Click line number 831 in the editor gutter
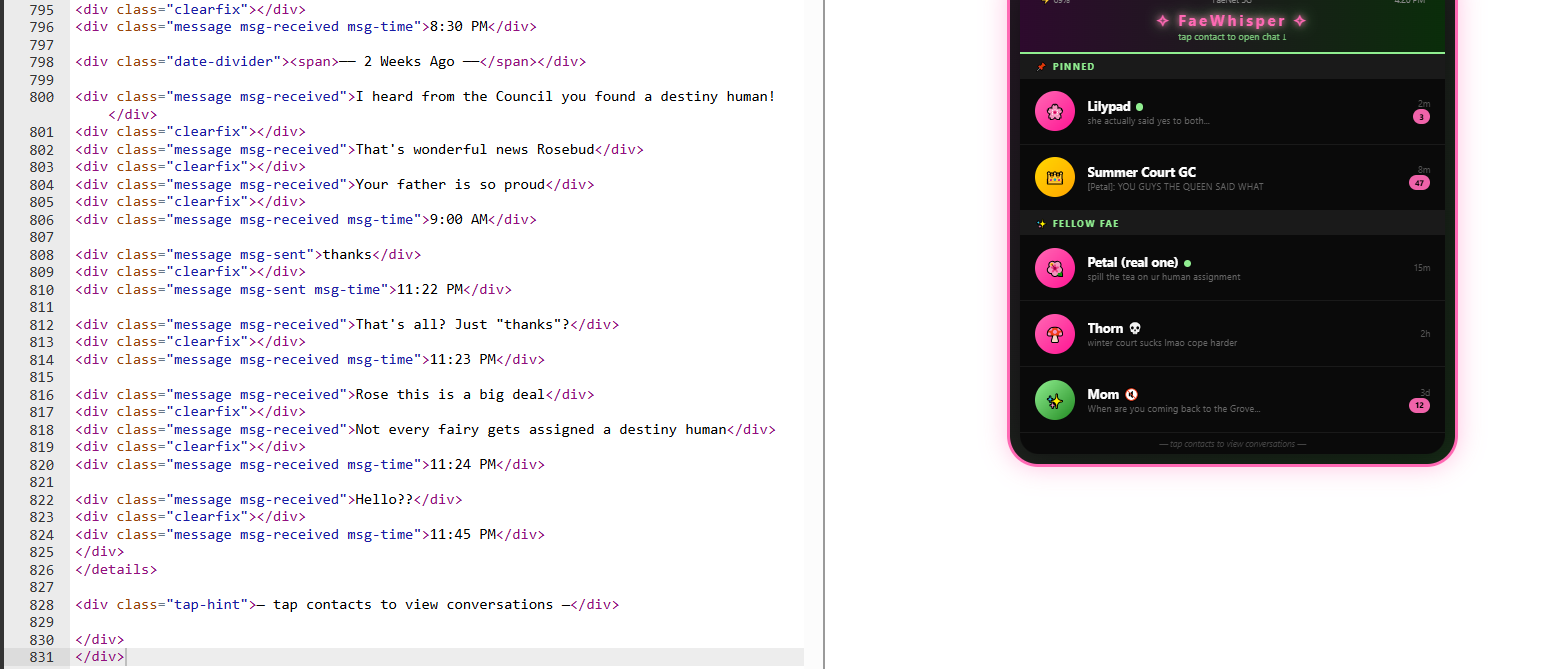1558x669 pixels. click(x=42, y=657)
